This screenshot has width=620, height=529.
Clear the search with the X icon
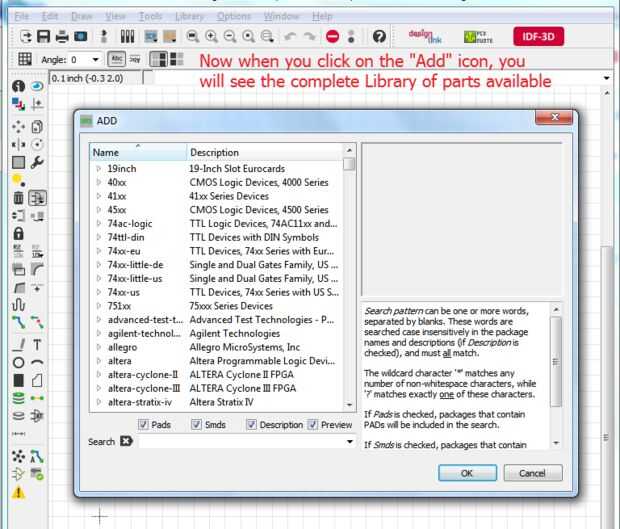point(126,441)
